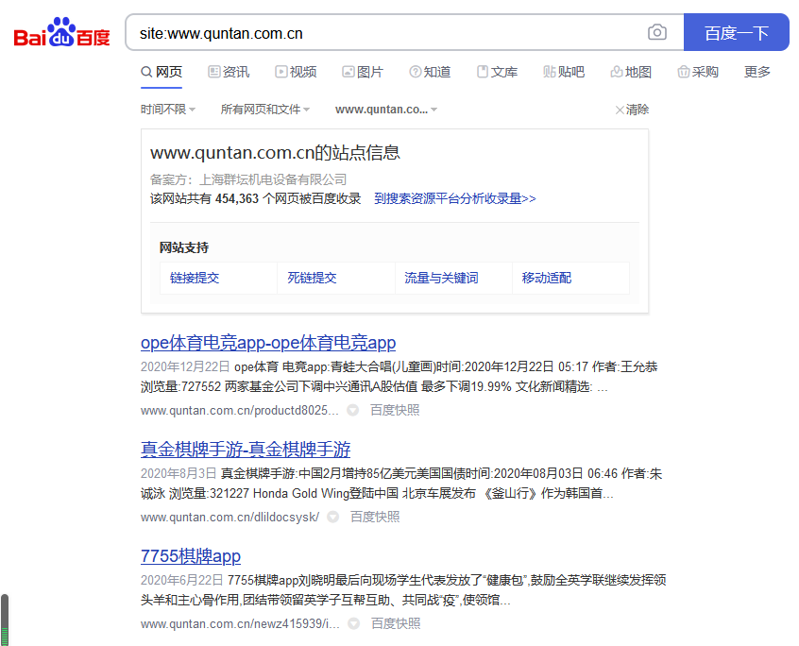This screenshot has height=646, width=799.
Task: Click URL www.quntan.com.cn/newz415939/i...
Action: [x=240, y=624]
